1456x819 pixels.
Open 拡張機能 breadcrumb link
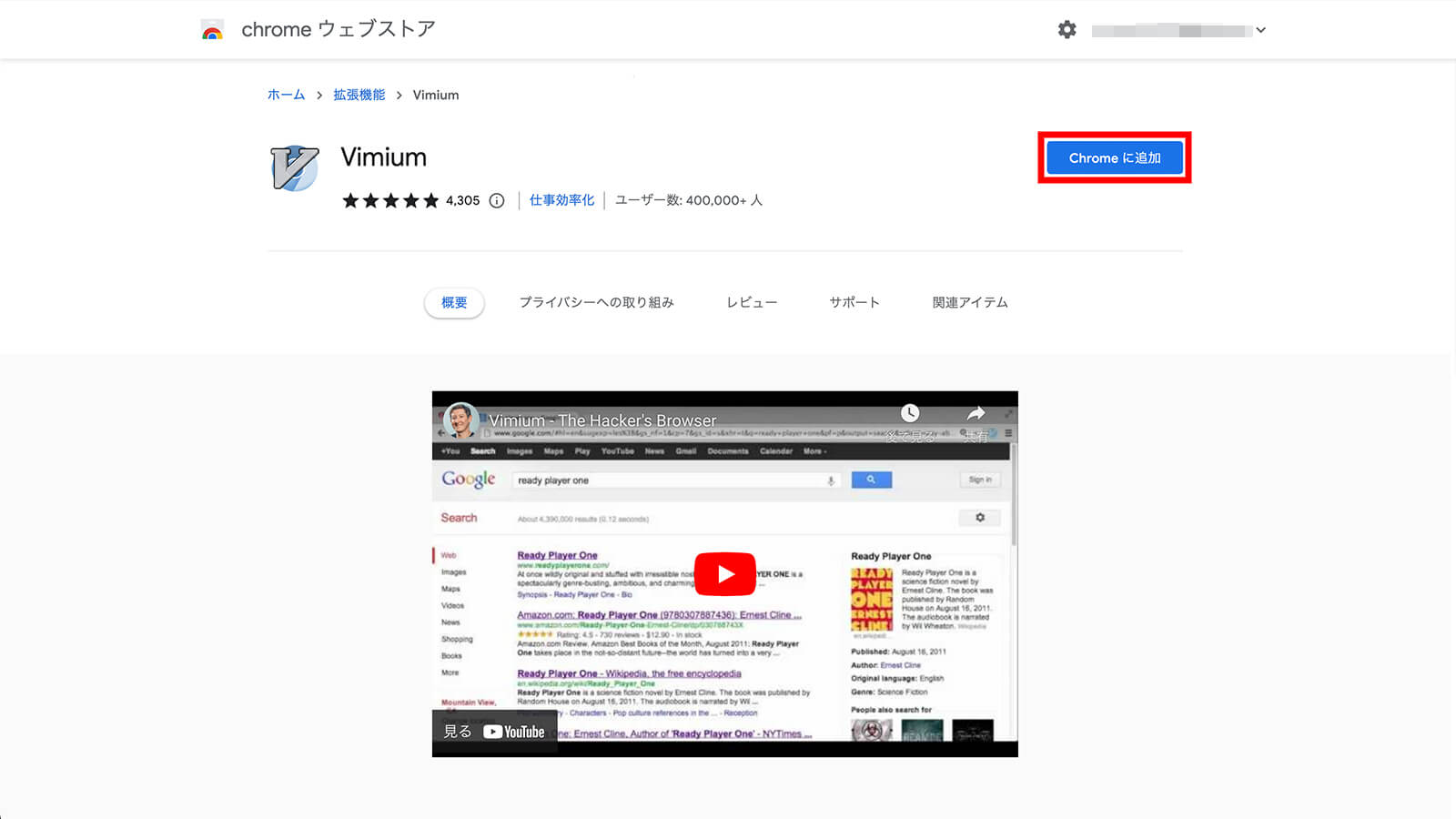pyautogui.click(x=359, y=95)
